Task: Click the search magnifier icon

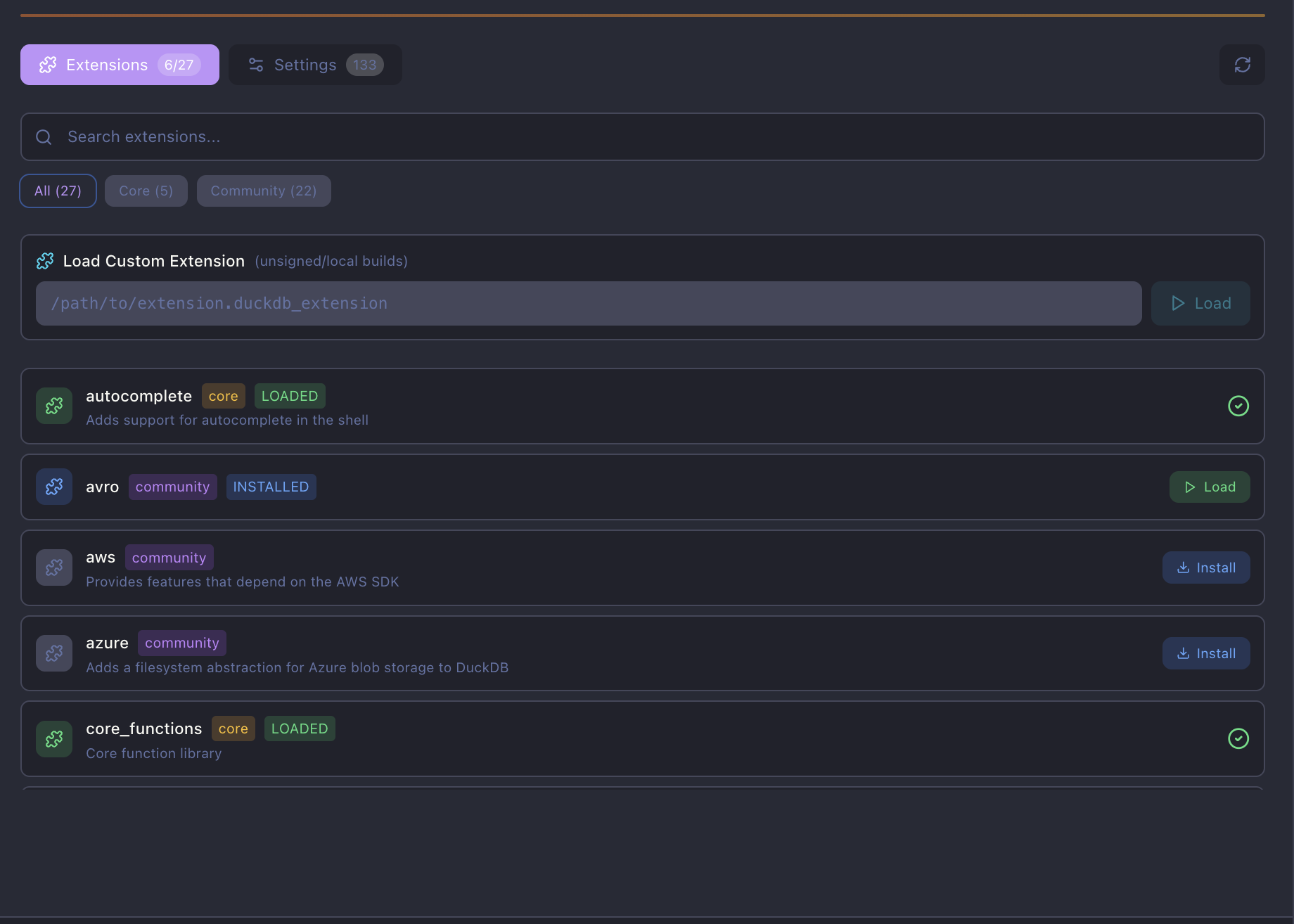Action: 43,136
